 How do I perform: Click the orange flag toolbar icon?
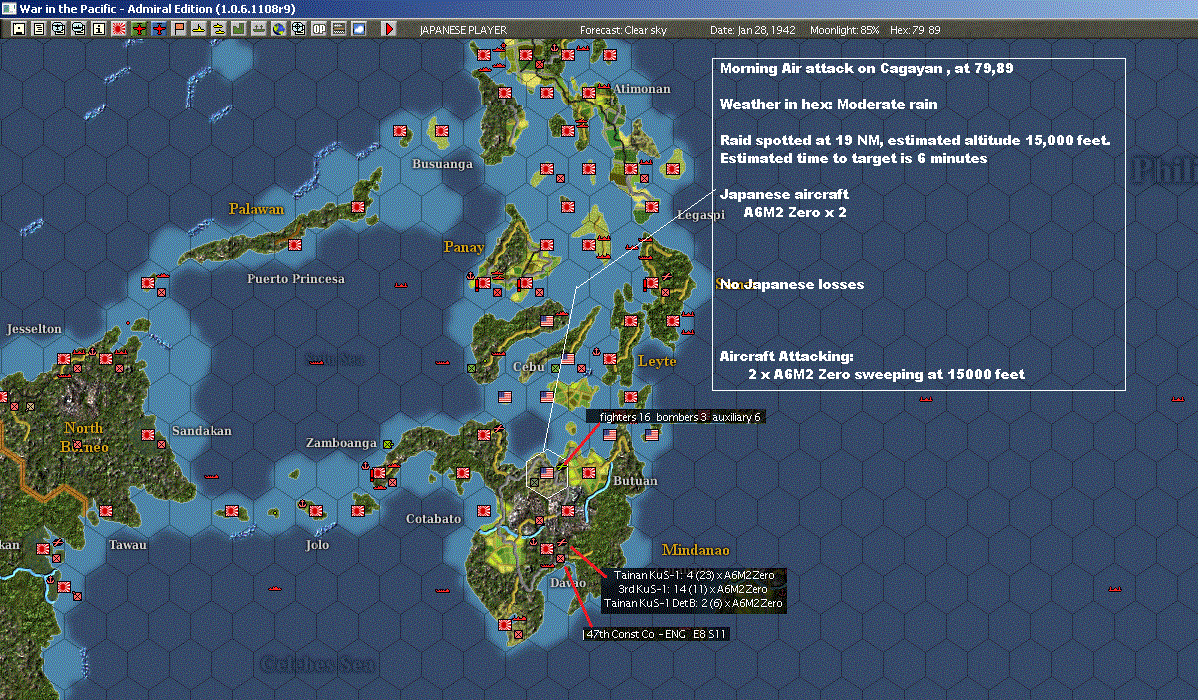click(179, 29)
